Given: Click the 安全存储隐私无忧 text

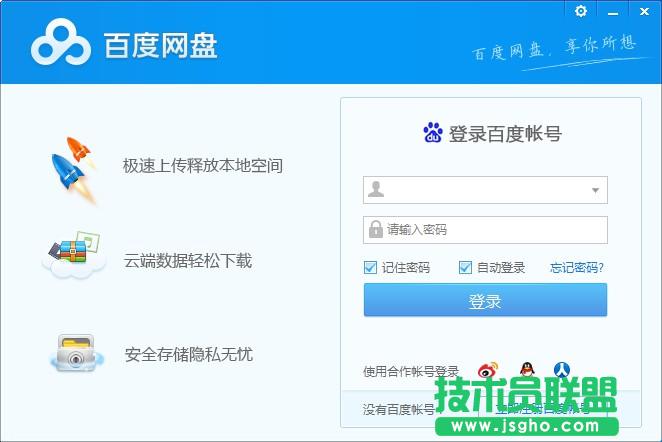Looking at the screenshot, I should (x=188, y=354).
